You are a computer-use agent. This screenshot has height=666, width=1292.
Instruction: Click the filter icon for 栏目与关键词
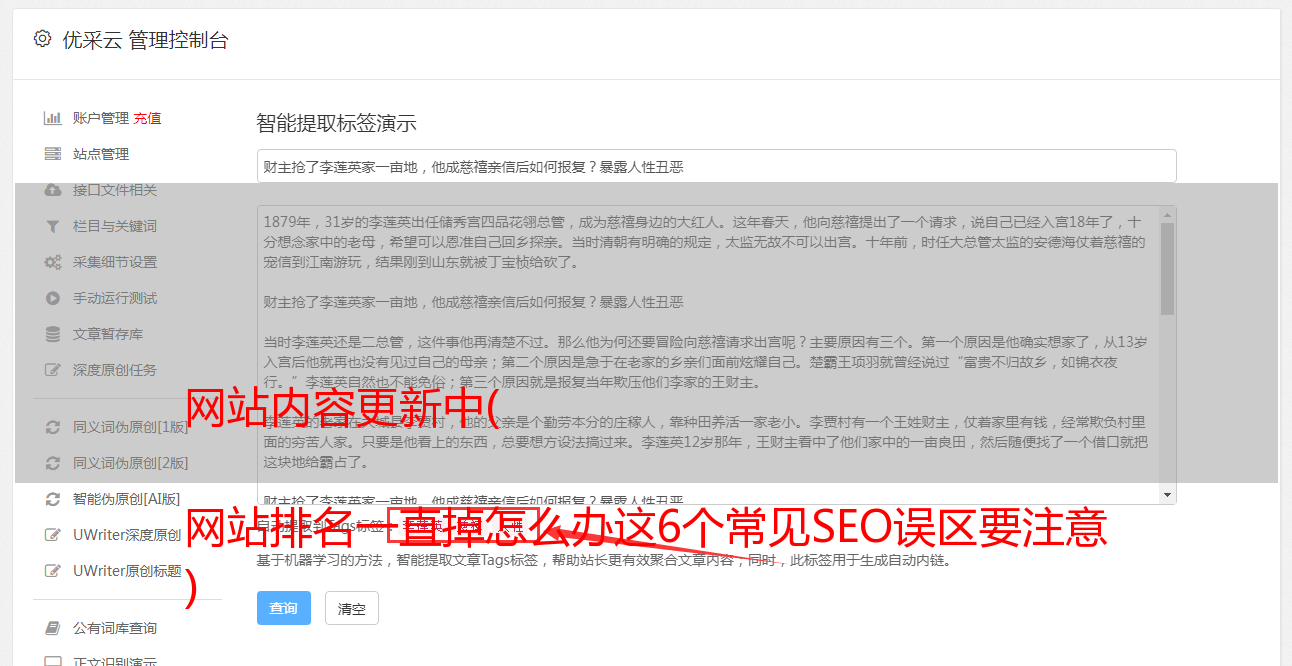pos(53,226)
